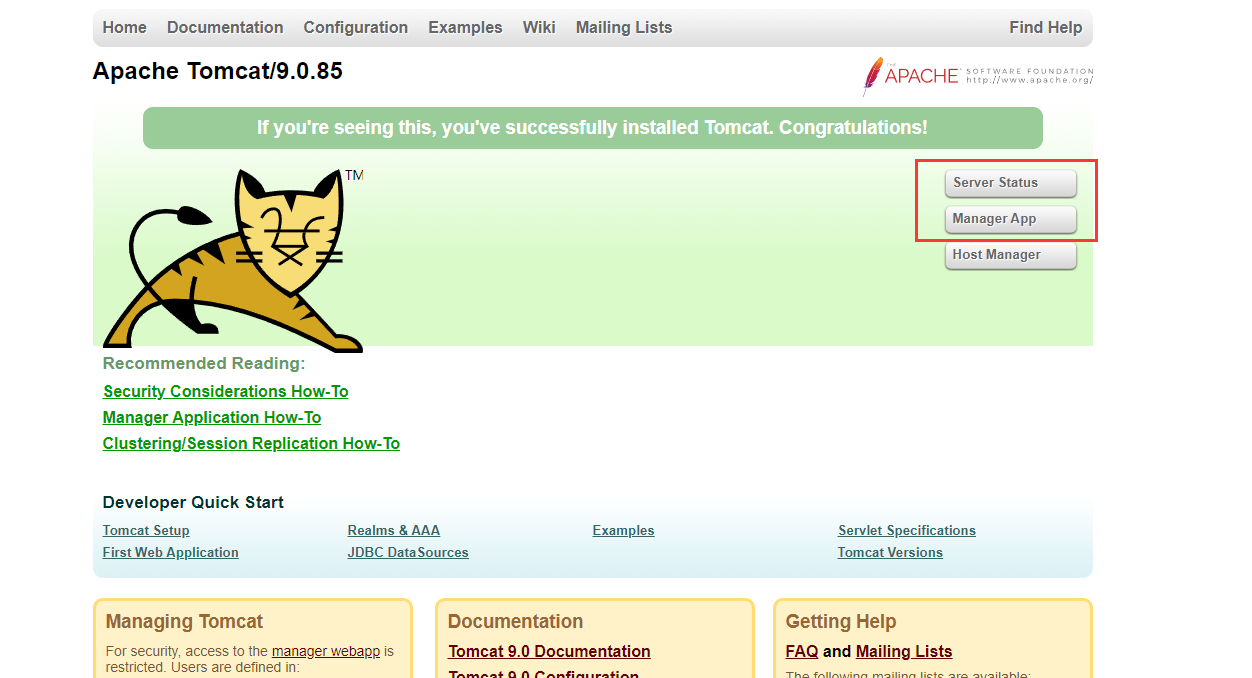1252x678 pixels.
Task: Visit the Realms & AAA link
Action: click(394, 530)
